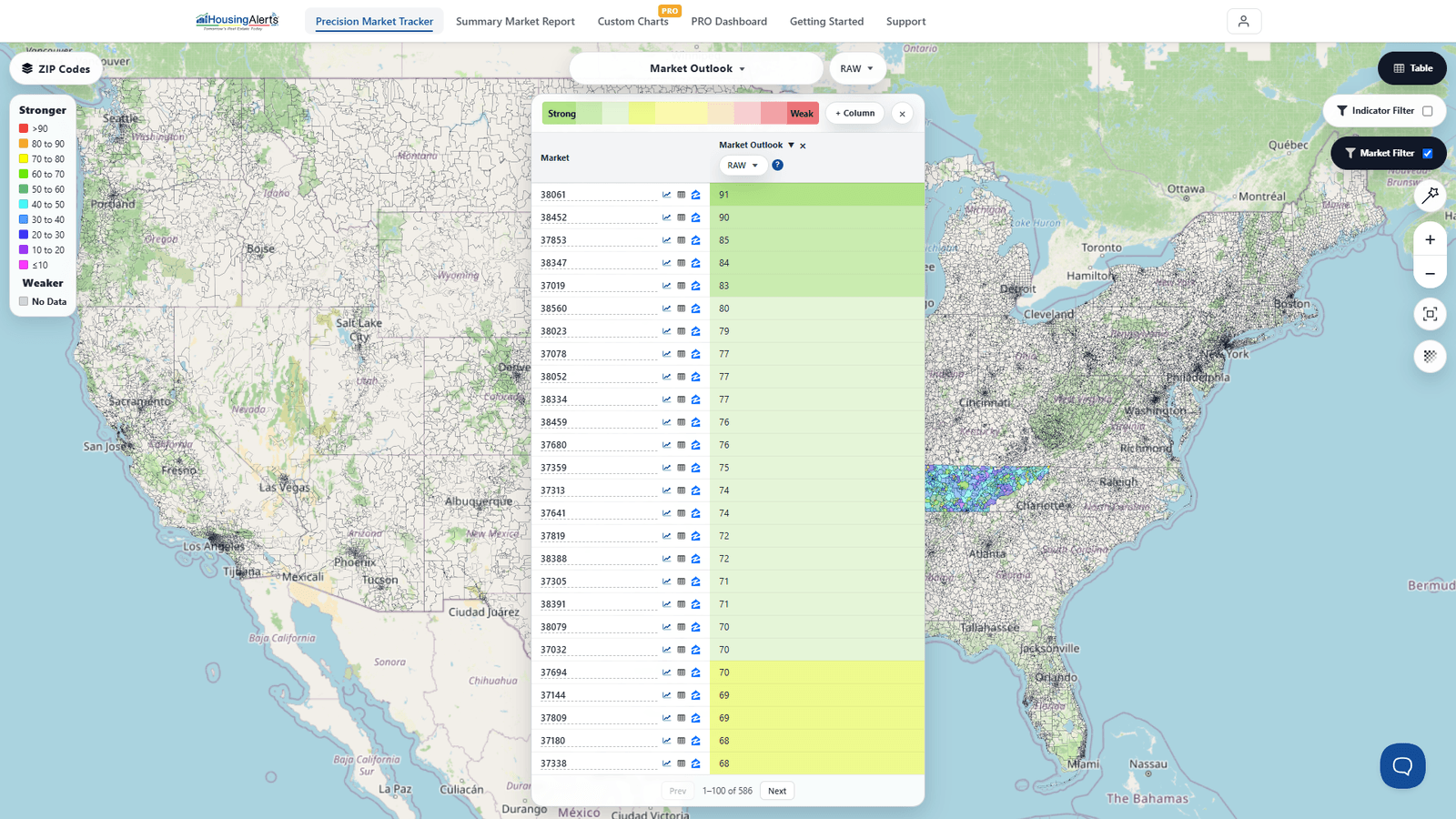Select ZIP code 37019 row text

(x=553, y=286)
